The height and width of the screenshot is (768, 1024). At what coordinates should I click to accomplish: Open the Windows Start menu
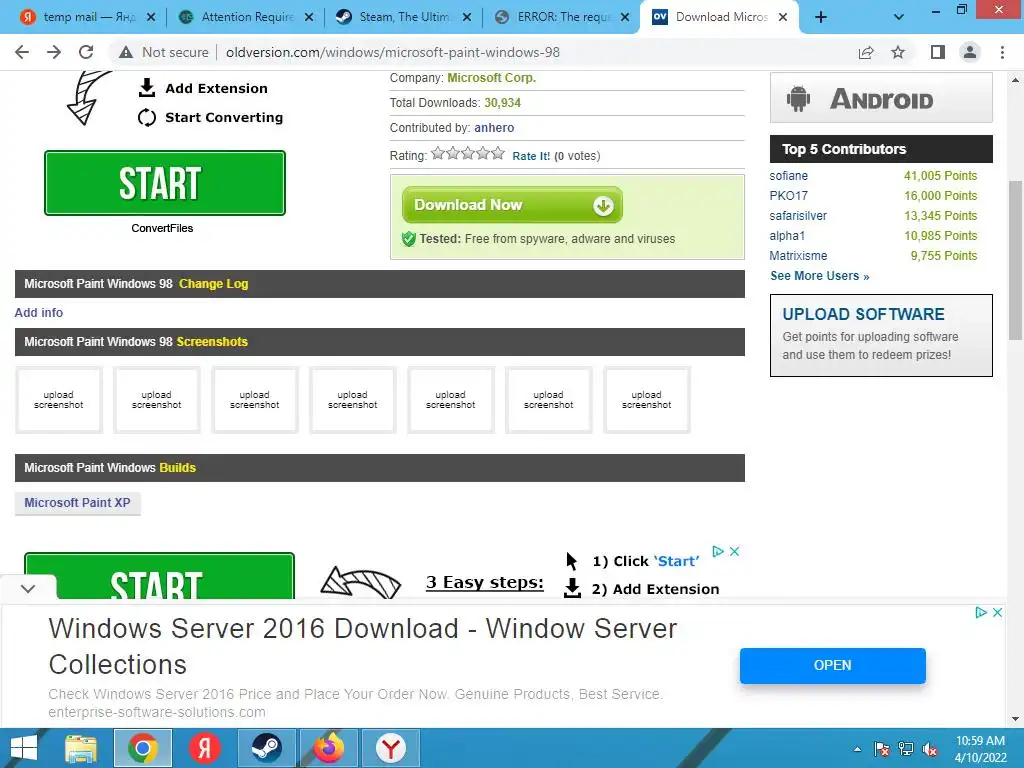coord(24,748)
